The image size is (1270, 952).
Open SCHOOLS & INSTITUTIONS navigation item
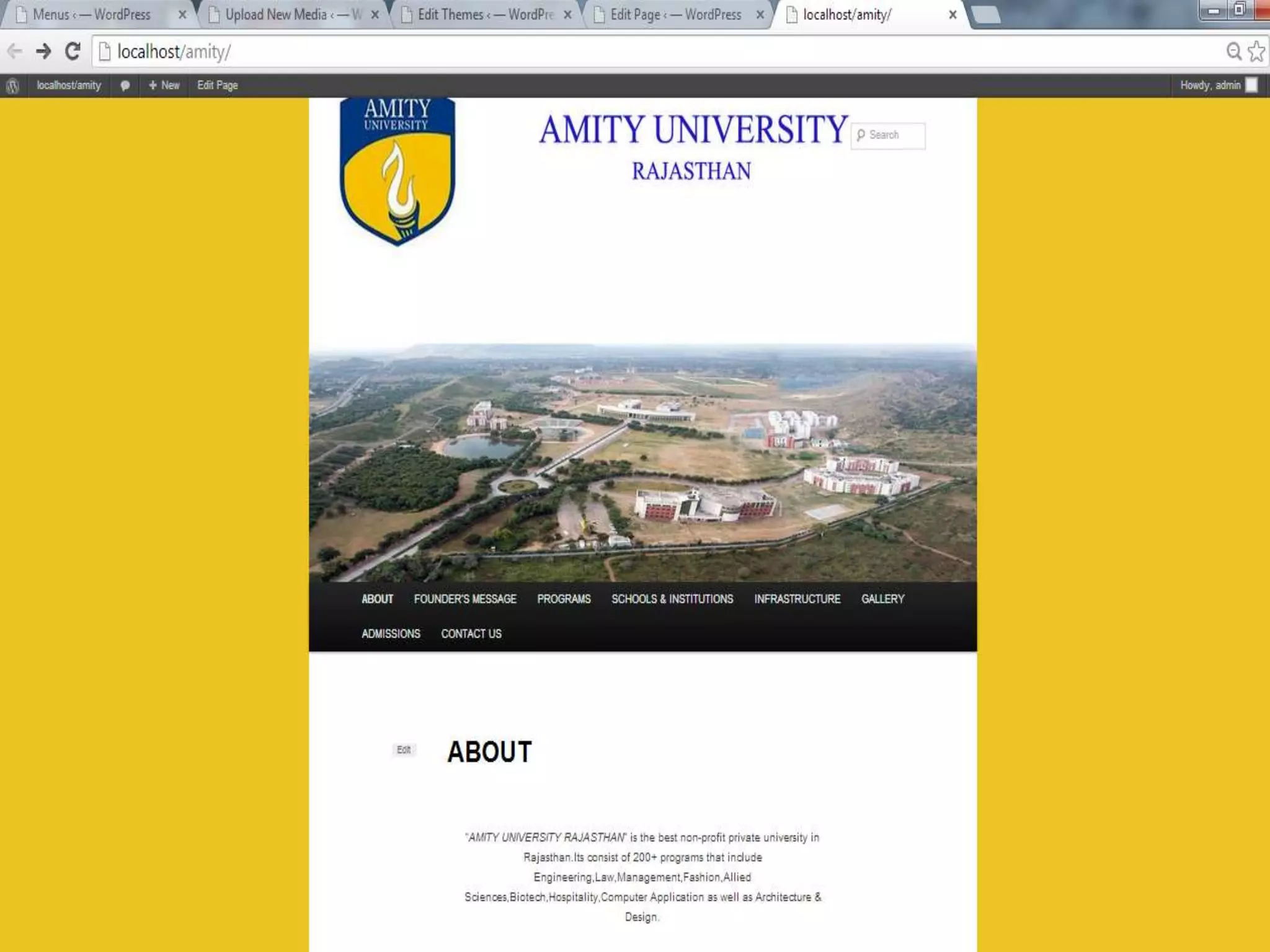tap(672, 599)
